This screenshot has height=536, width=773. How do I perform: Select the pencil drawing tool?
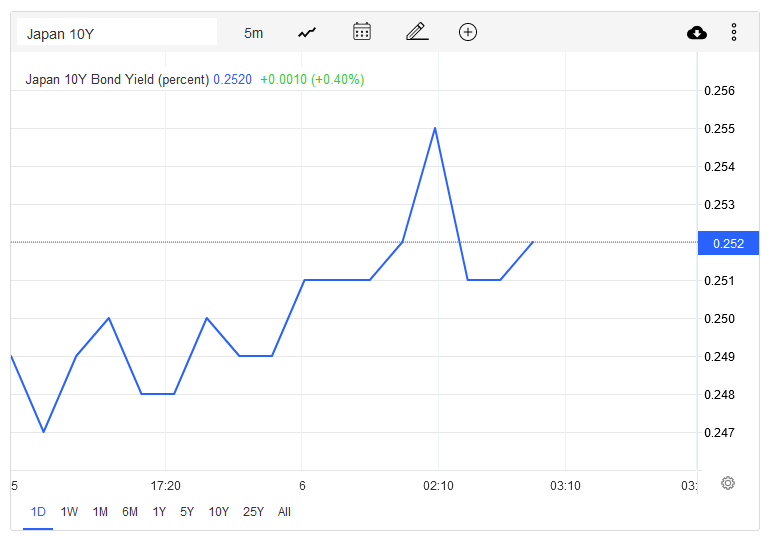[417, 32]
